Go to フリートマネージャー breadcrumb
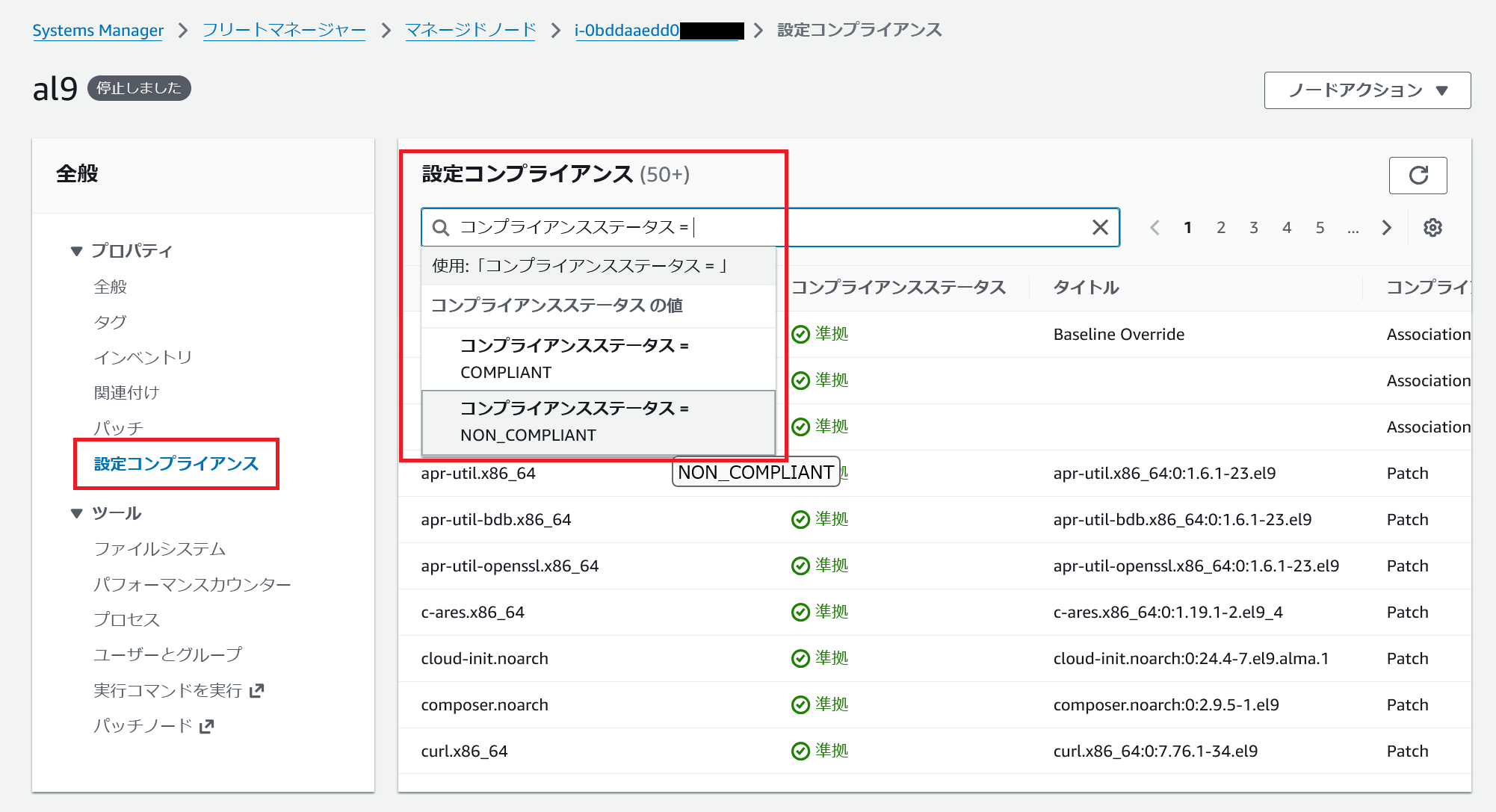Screen dimensions: 1496x812 pos(284,31)
